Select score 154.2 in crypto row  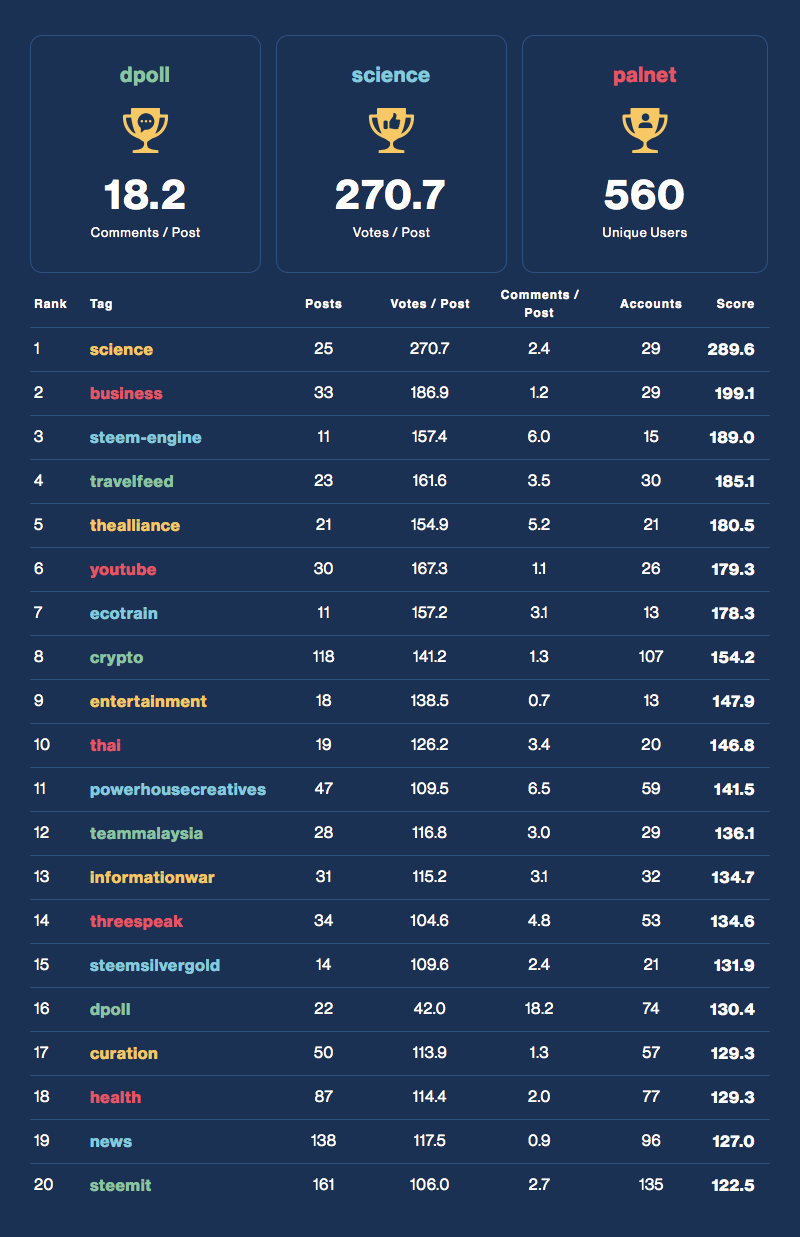click(732, 657)
